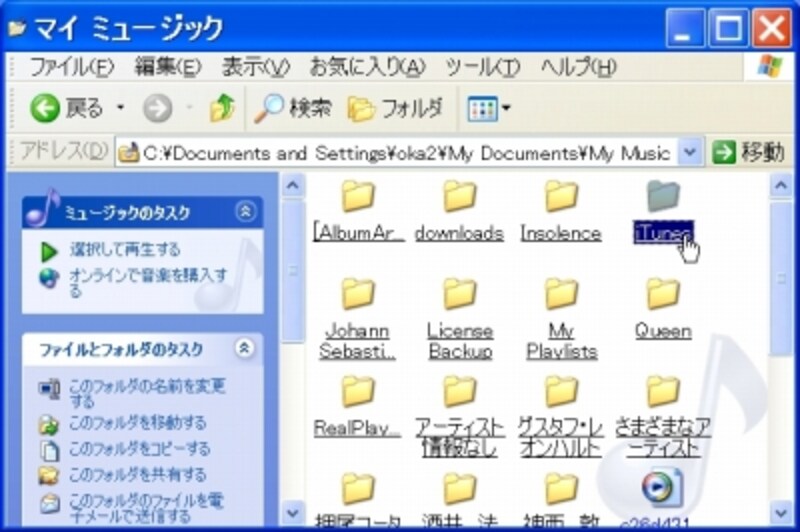The image size is (800, 532).
Task: Open the ツール(T) menu
Action: (x=483, y=67)
